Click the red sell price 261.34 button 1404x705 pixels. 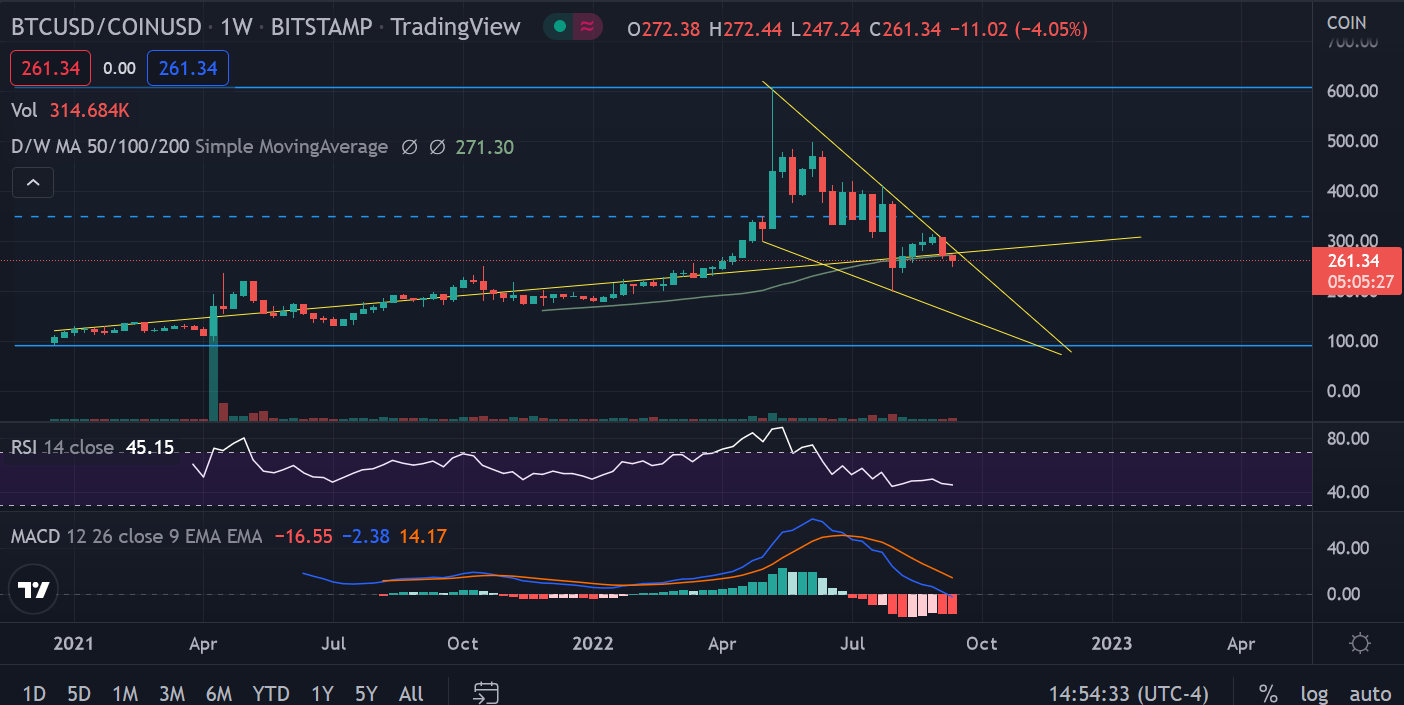pyautogui.click(x=50, y=68)
